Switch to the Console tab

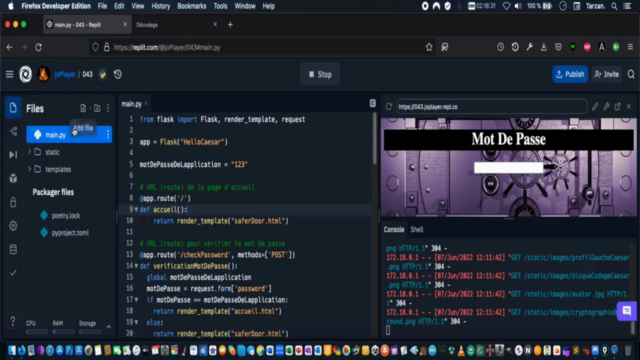click(x=393, y=229)
